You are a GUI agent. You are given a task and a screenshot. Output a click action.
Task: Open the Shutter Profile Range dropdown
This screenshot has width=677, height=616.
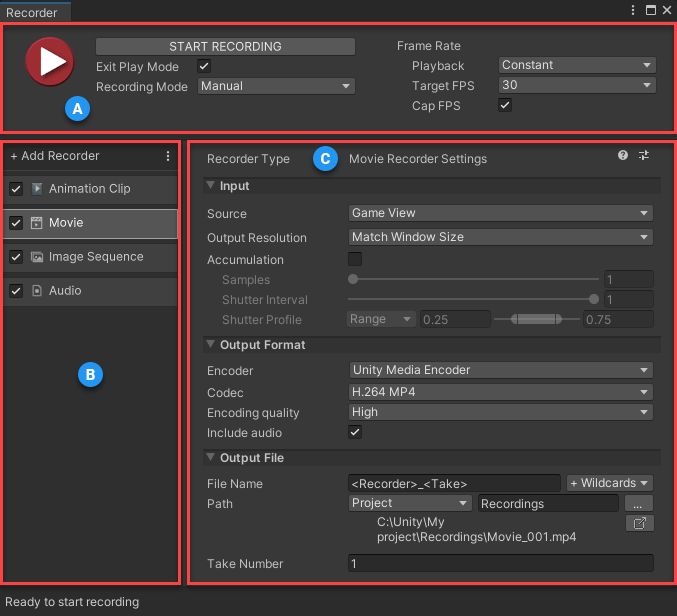click(381, 319)
